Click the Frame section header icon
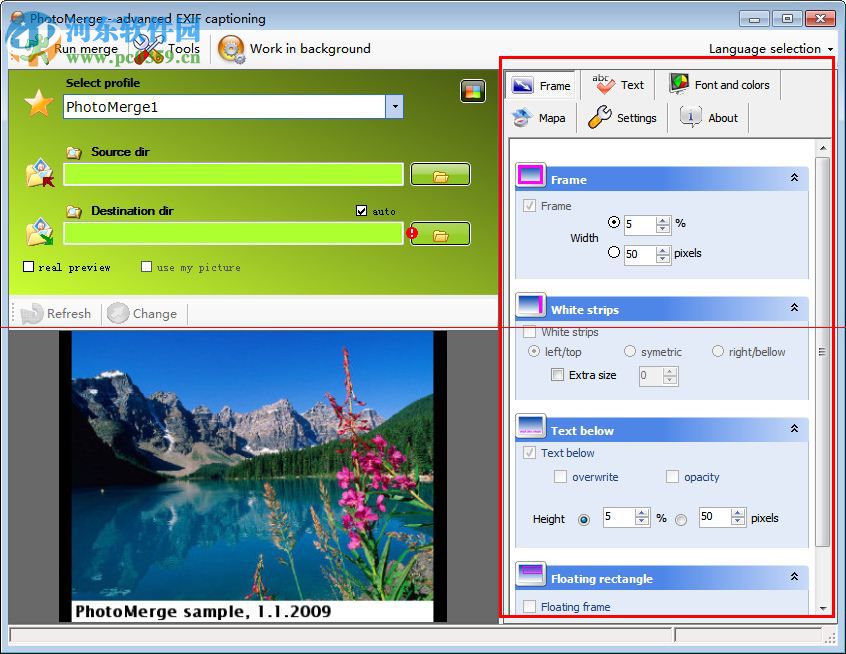The width and height of the screenshot is (846, 654). pos(530,176)
